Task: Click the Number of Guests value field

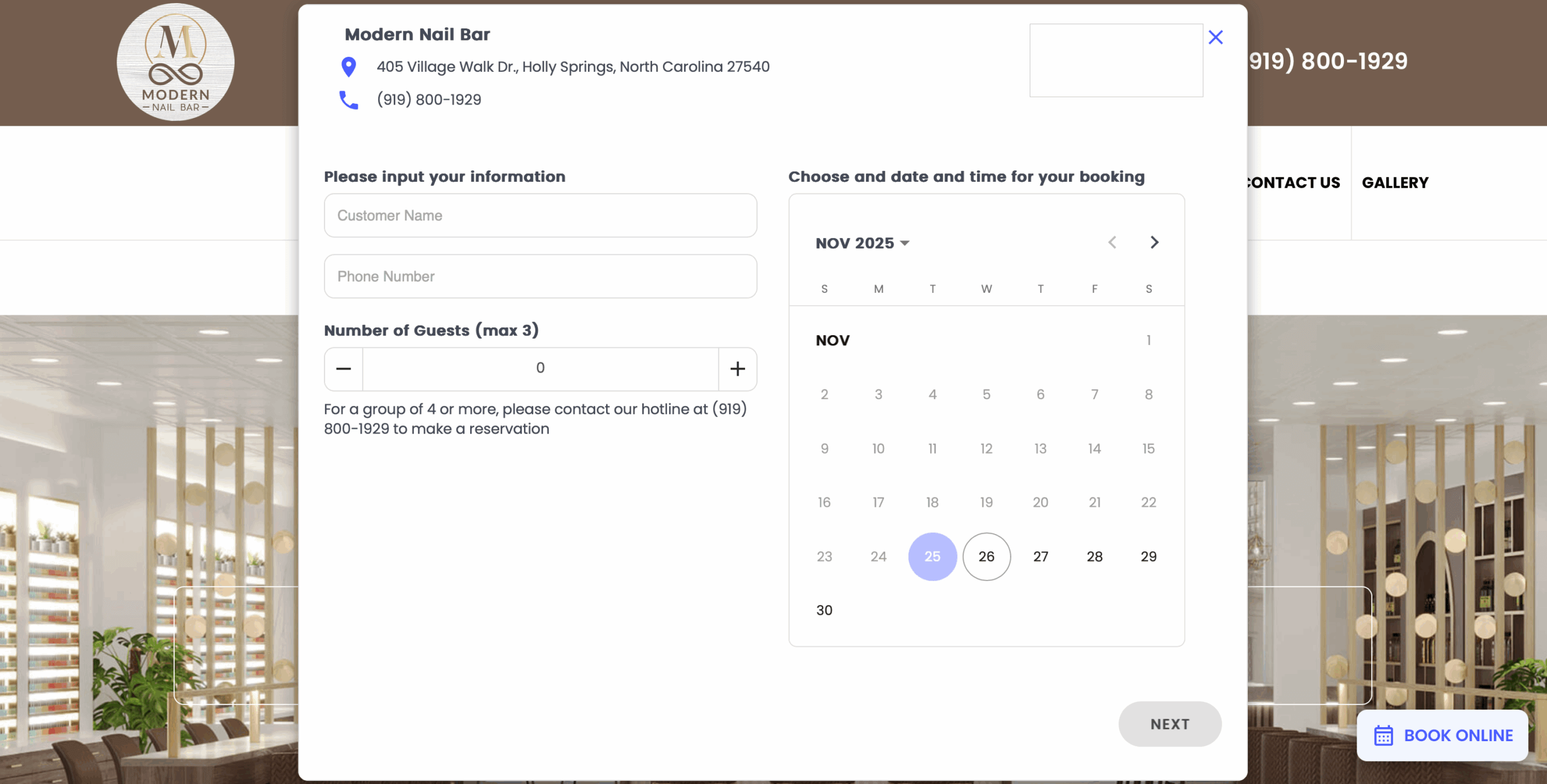Action: click(x=540, y=368)
